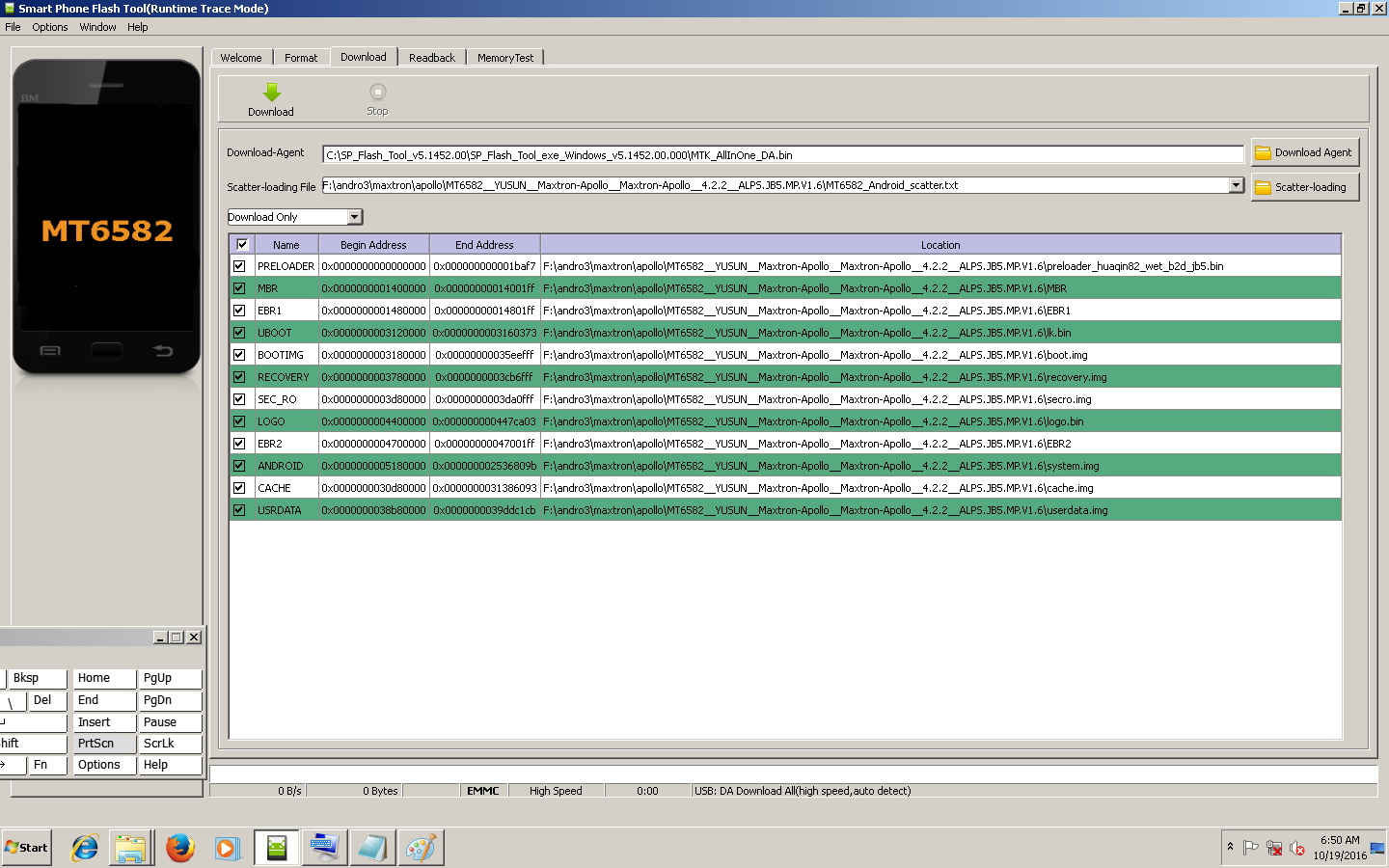Screen dimensions: 1389x868
Task: Switch to the MemoryTest tab
Action: 505,58
